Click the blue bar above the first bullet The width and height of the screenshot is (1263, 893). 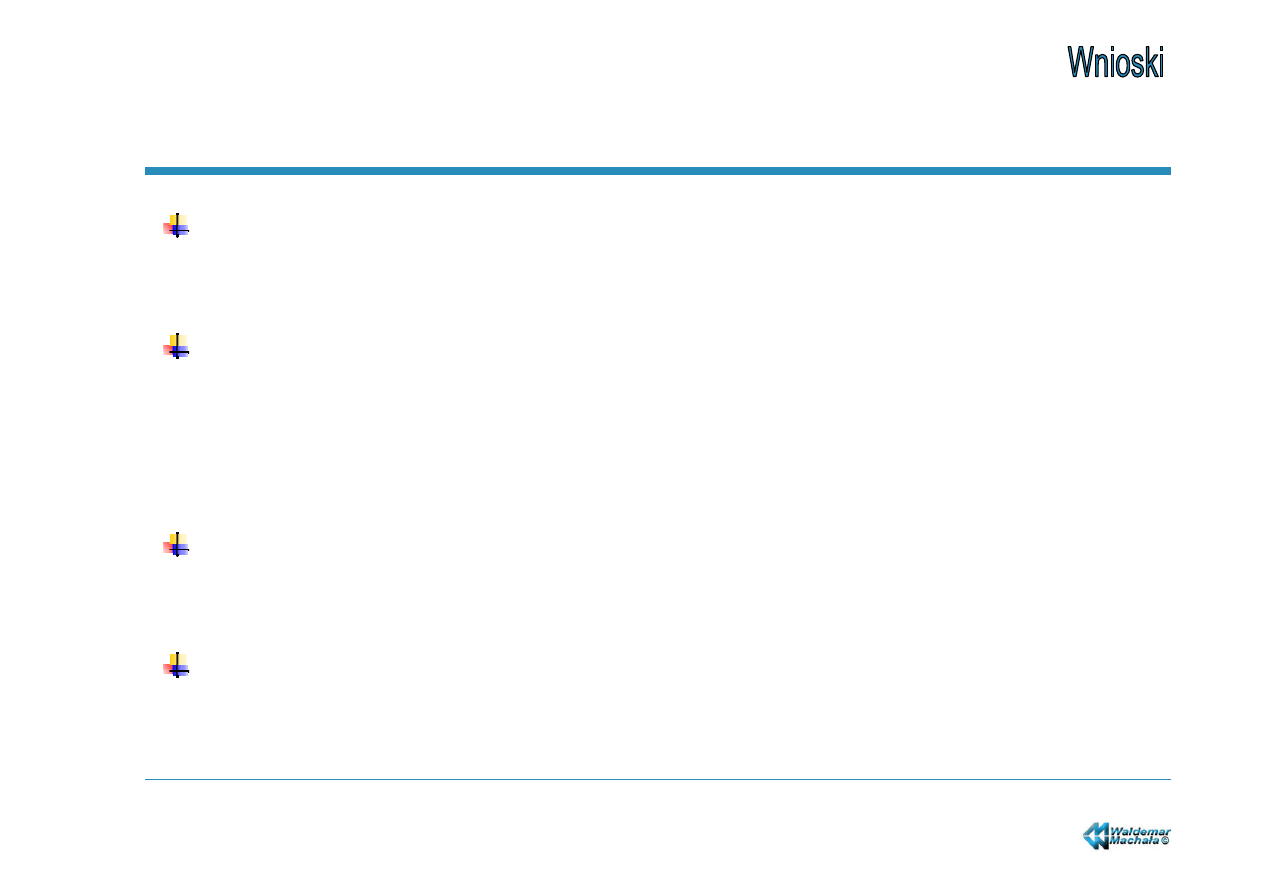coord(657,171)
